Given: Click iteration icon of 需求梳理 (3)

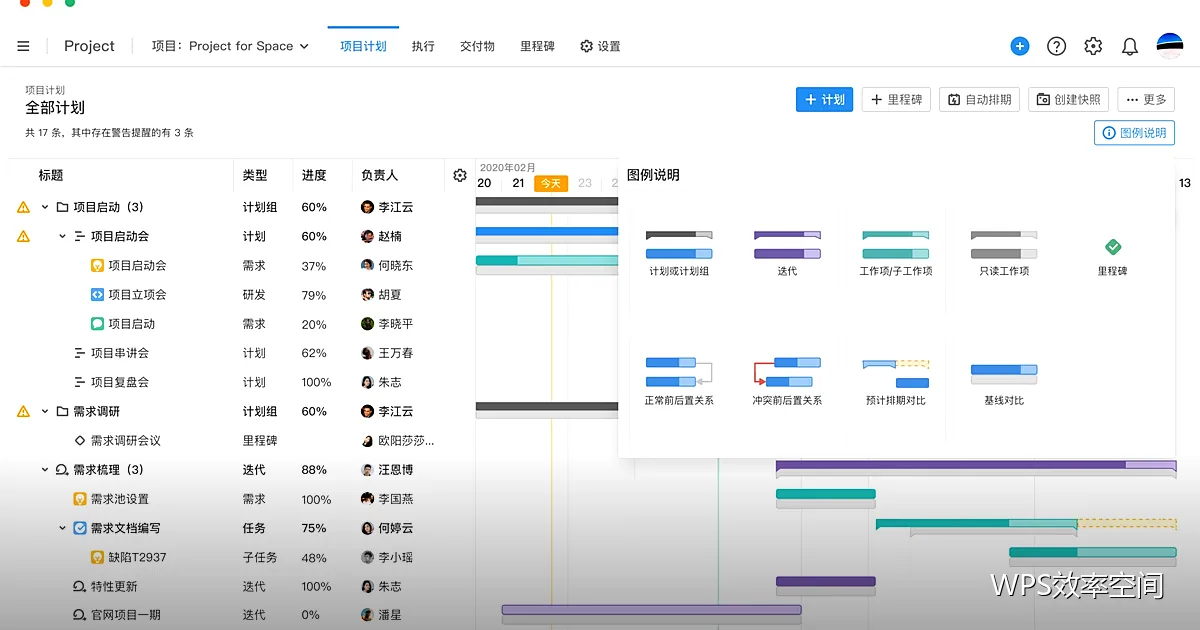Looking at the screenshot, I should (x=62, y=469).
